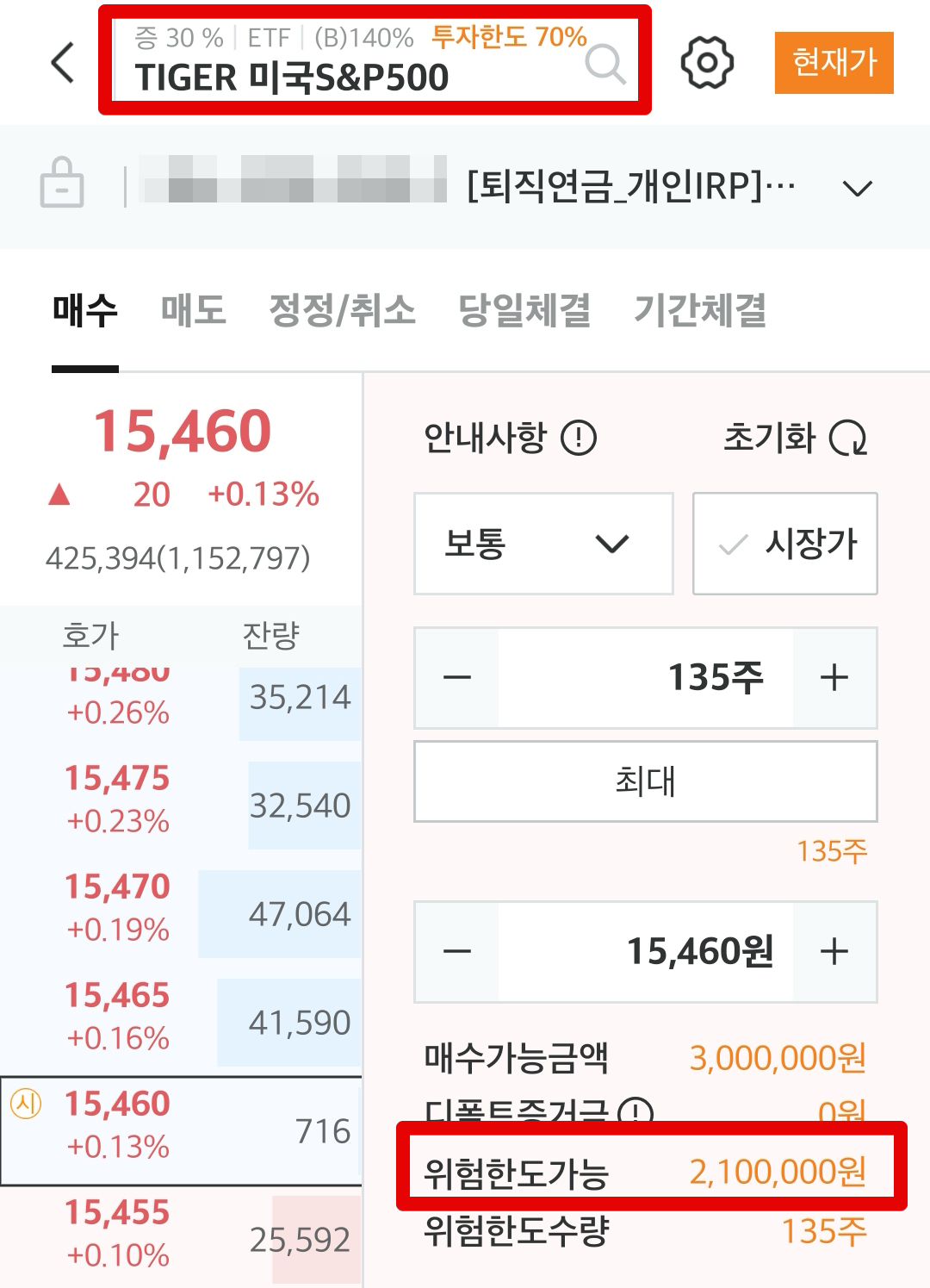Tap the 15,460원 price field

point(646,952)
